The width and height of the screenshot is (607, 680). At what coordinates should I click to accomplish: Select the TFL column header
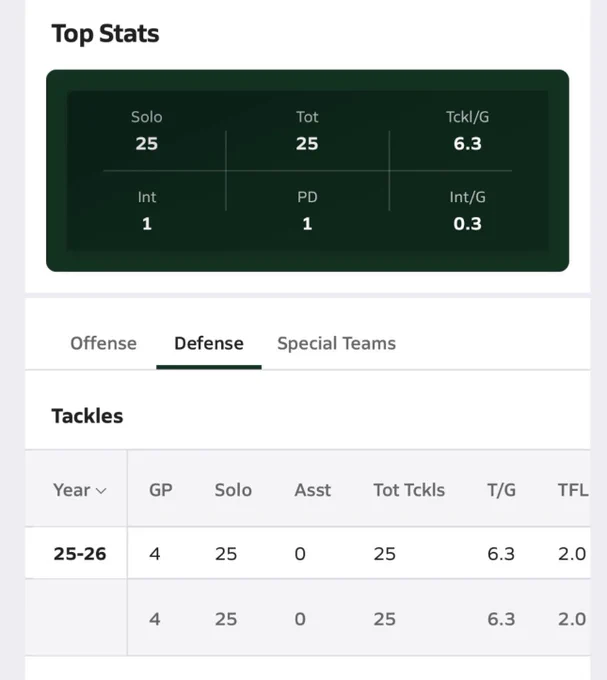click(x=573, y=490)
